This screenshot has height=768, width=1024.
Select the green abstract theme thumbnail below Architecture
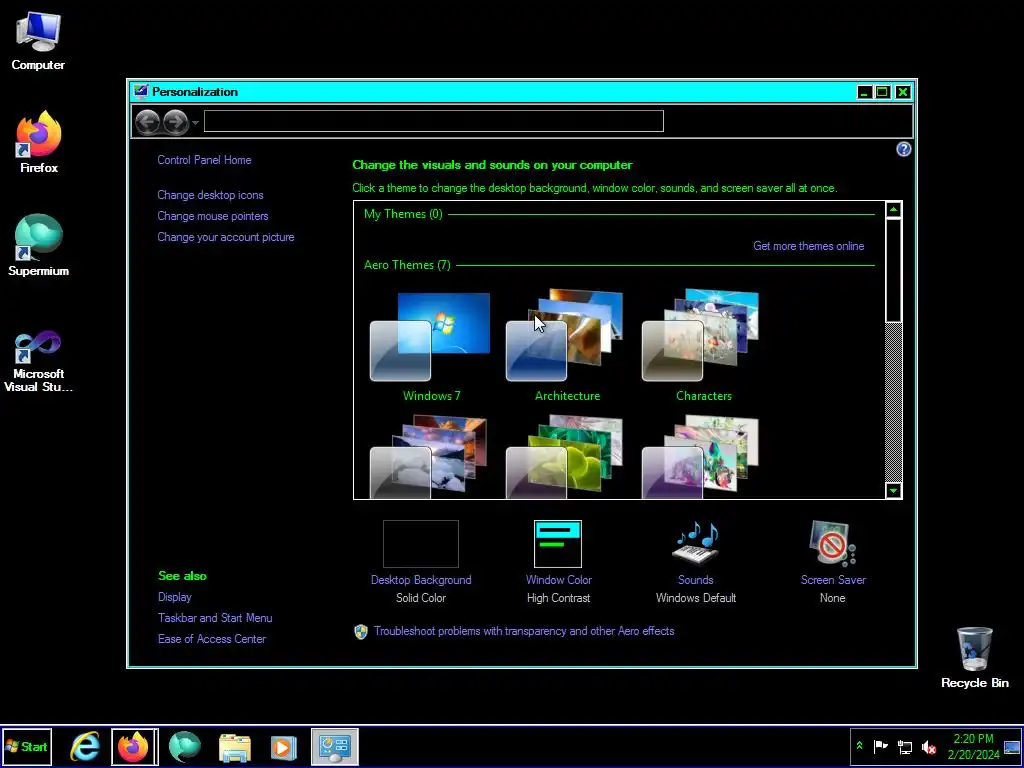565,457
